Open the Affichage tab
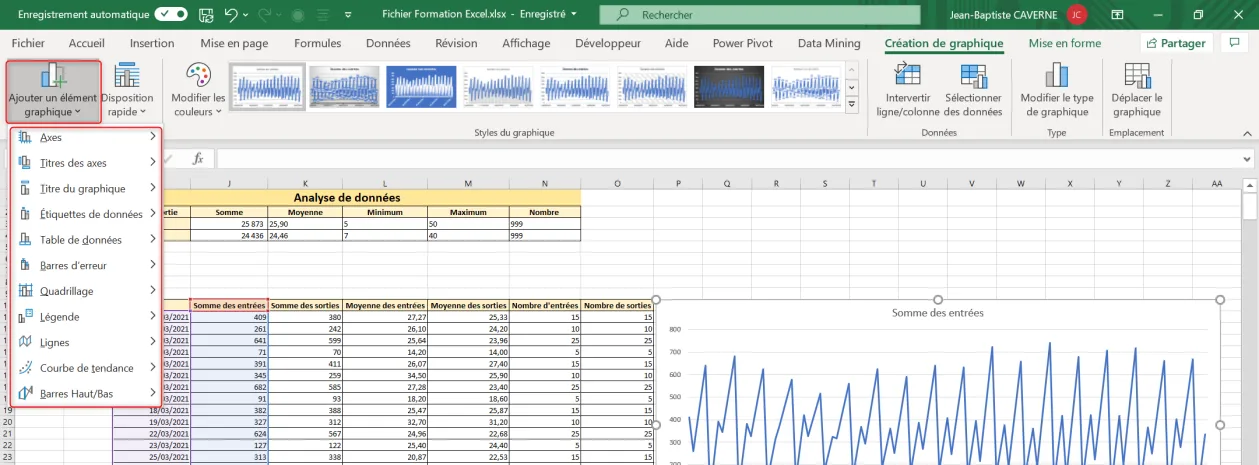This screenshot has width=1259, height=465. point(526,43)
